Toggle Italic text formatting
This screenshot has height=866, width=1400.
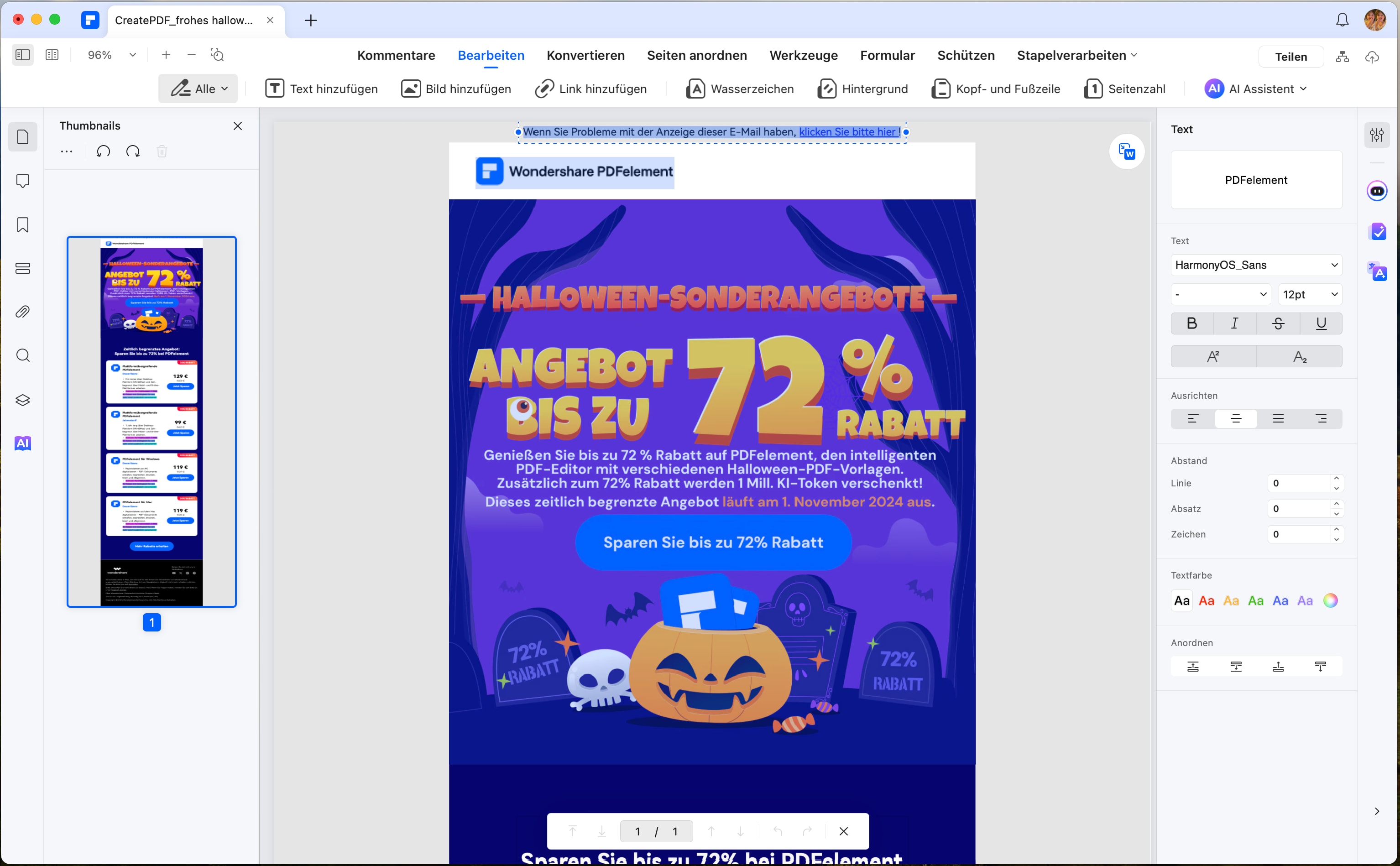point(1234,323)
